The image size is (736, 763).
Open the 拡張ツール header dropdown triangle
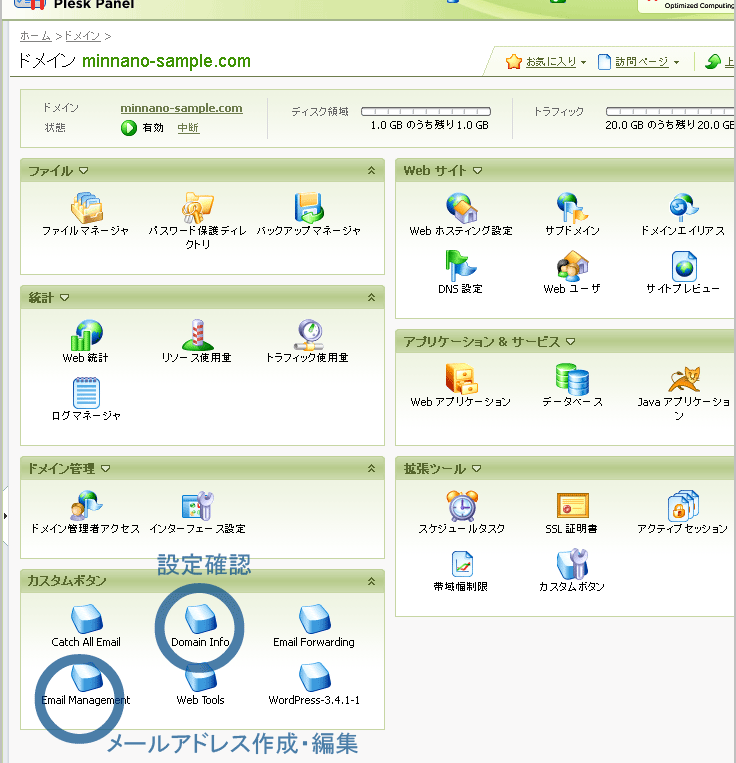tap(477, 469)
